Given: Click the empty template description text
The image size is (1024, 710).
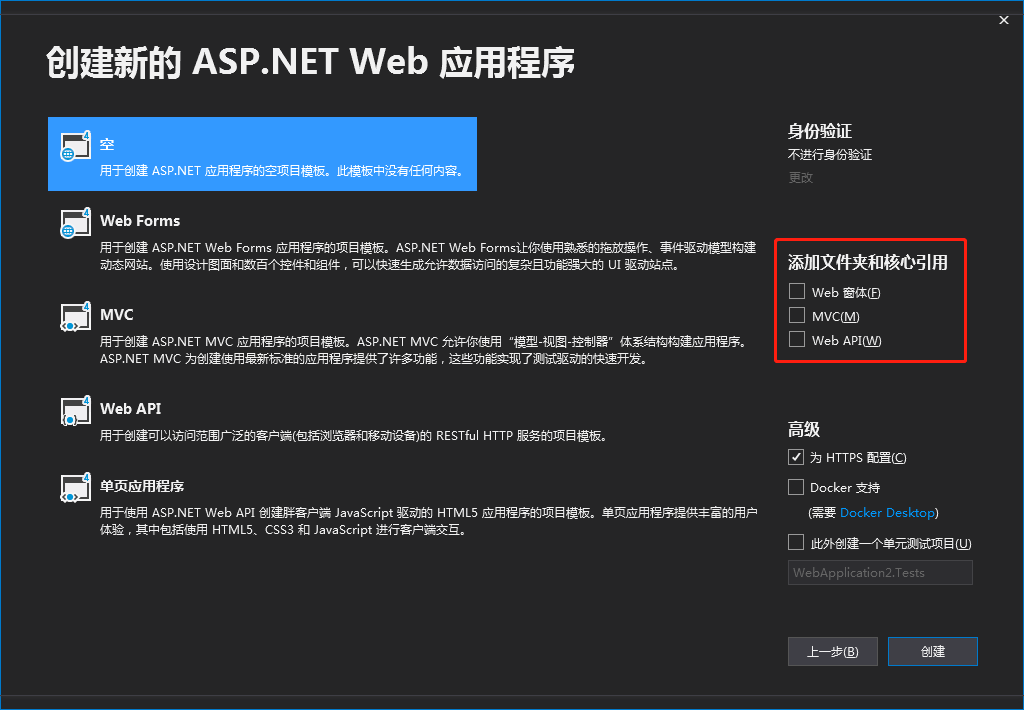Looking at the screenshot, I should click(283, 170).
